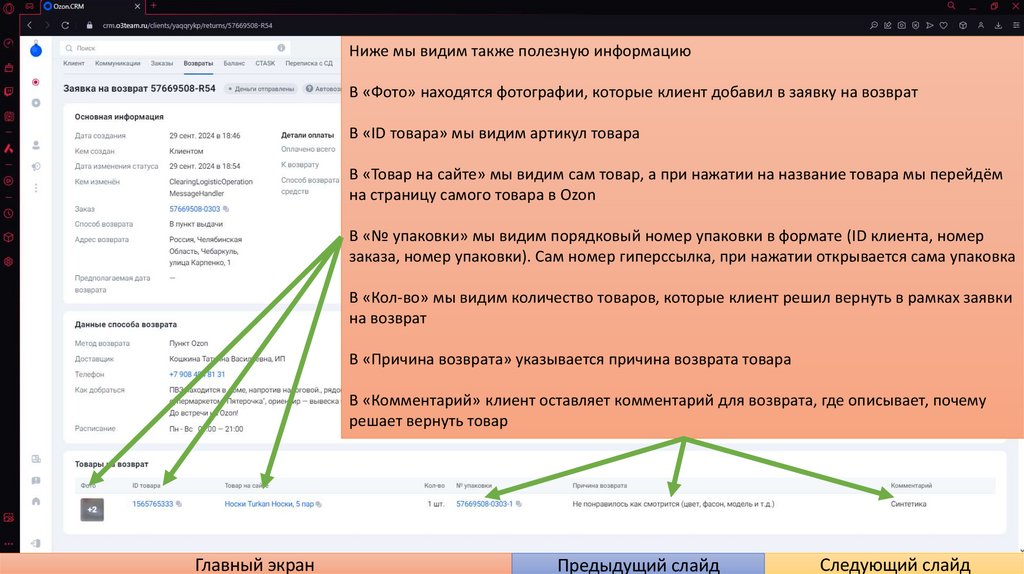
Task: Click the heart bookmark icon in toolbar
Action: coord(944,25)
